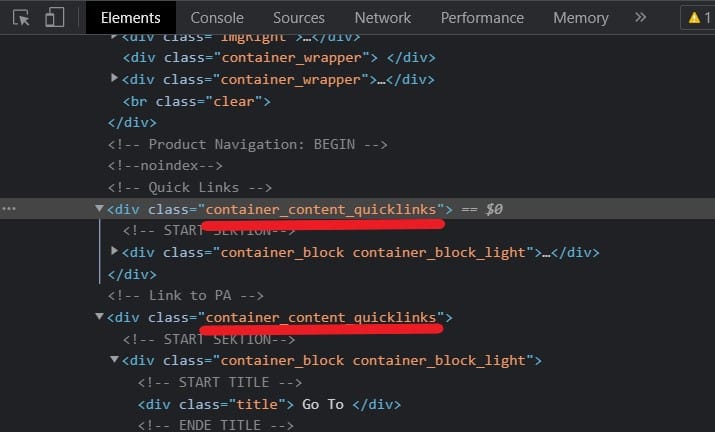
Task: Collapse the selected container_content_quicklinks div
Action: [x=99, y=208]
